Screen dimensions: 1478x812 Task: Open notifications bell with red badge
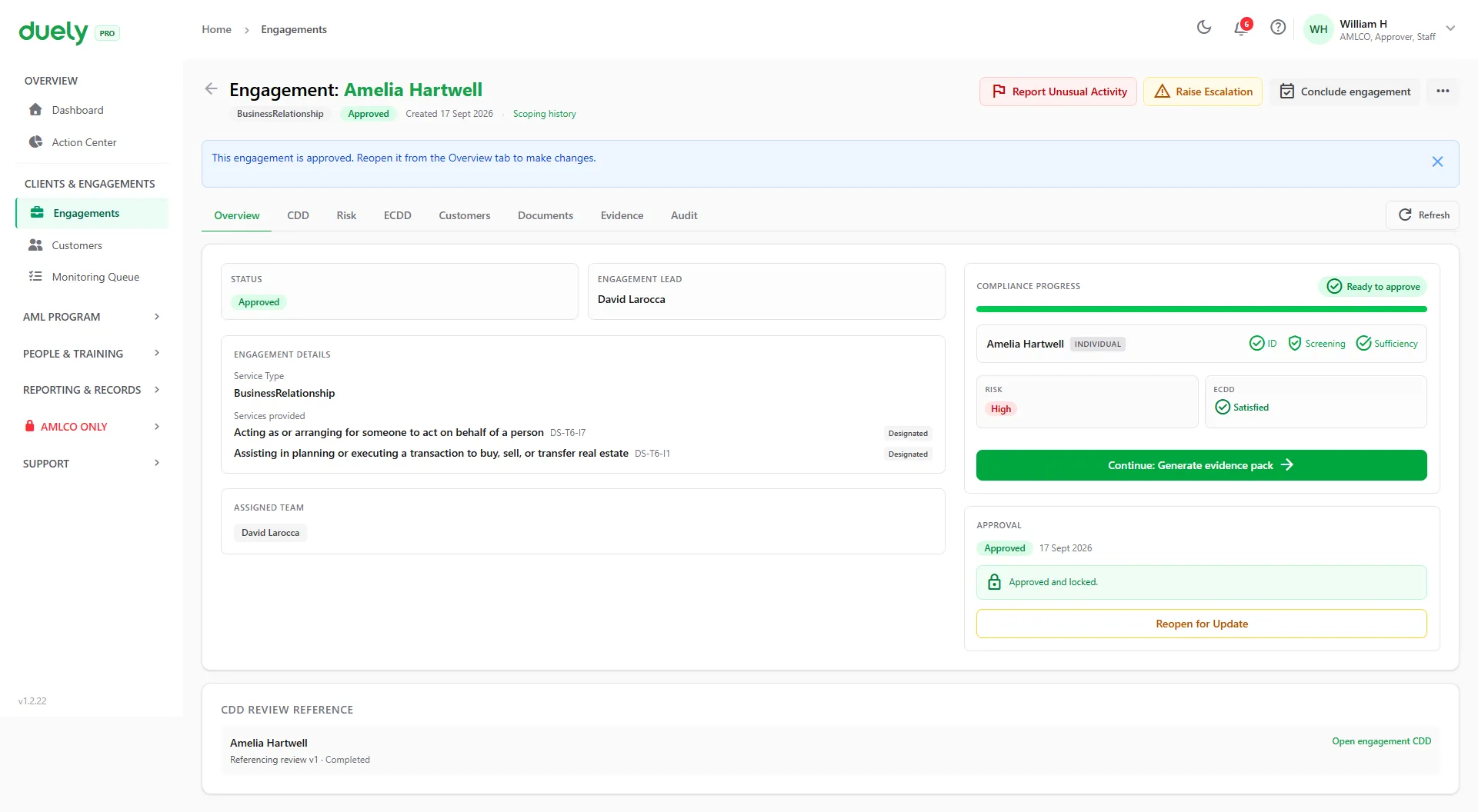[x=1241, y=28]
